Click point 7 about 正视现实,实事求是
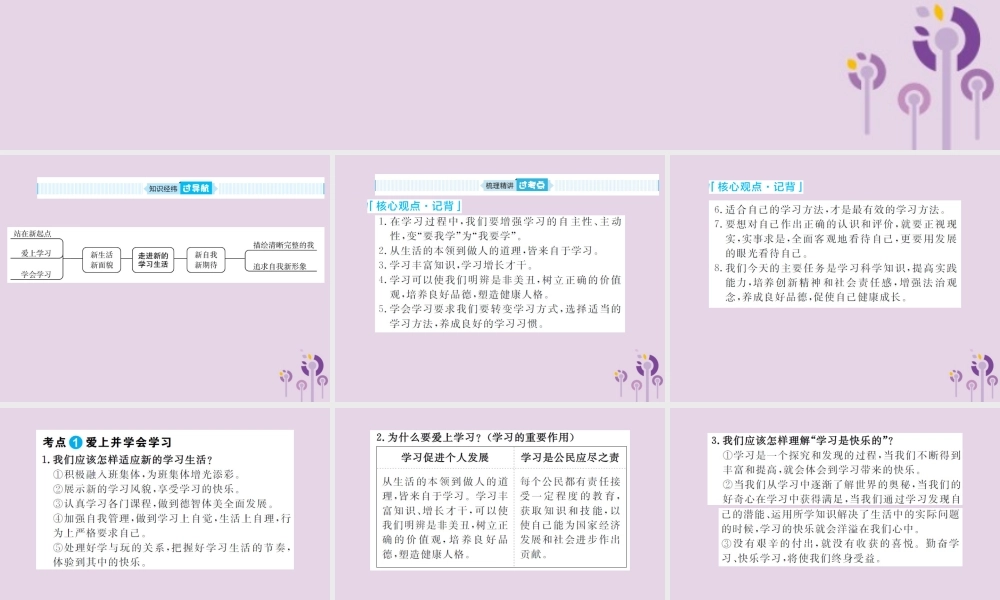 tap(835, 238)
